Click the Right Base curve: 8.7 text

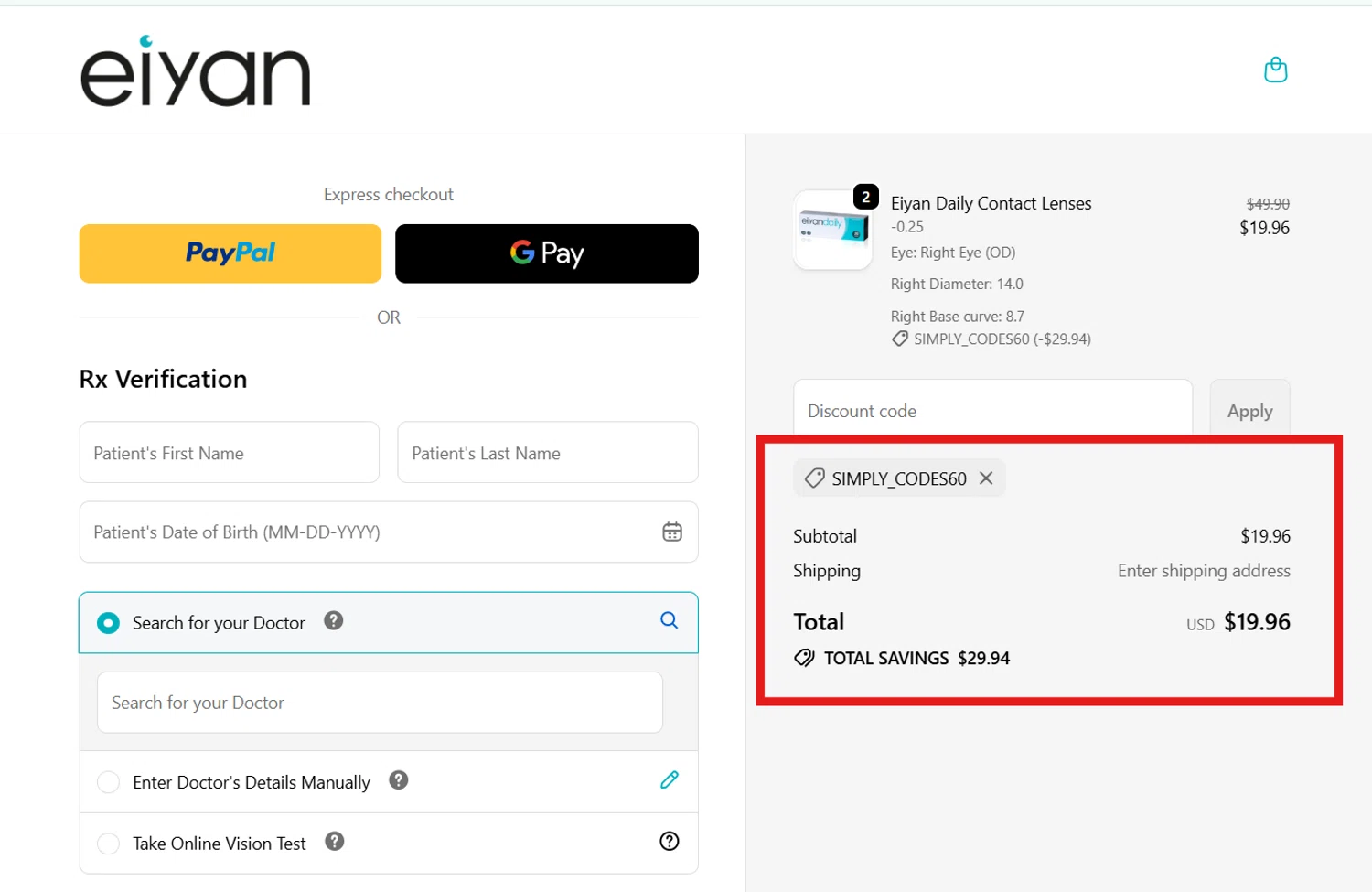click(x=958, y=317)
